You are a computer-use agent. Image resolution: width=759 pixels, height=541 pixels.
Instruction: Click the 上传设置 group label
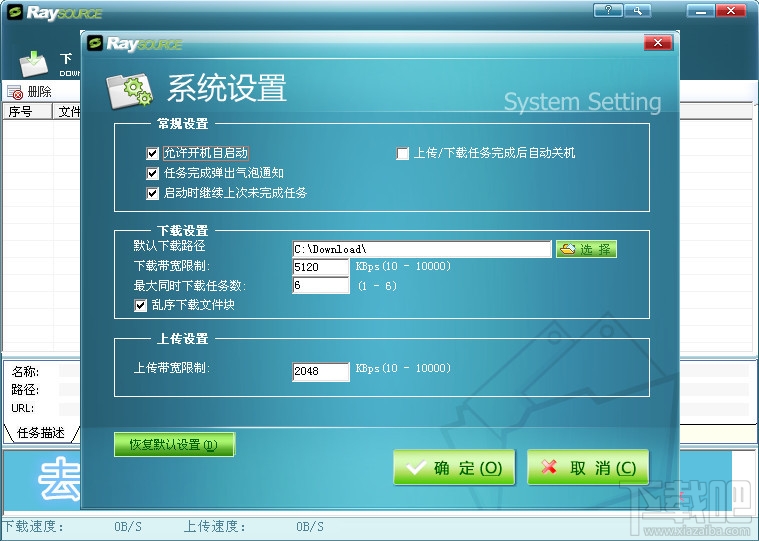pyautogui.click(x=182, y=339)
